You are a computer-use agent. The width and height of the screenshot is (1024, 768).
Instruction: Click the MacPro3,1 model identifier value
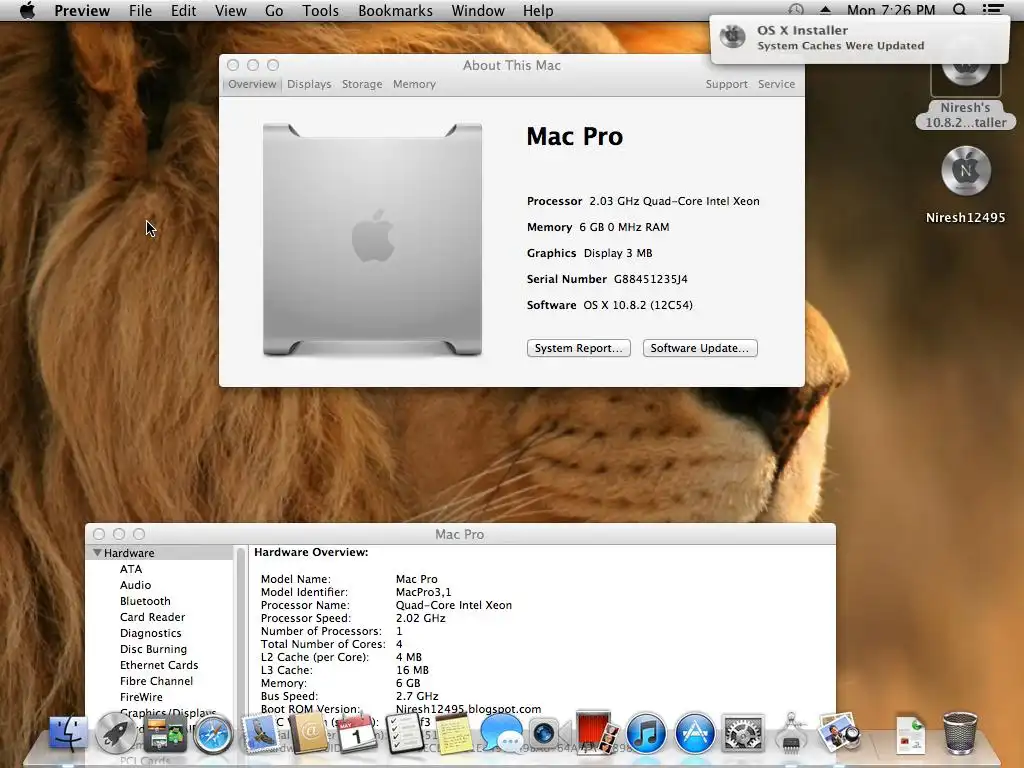pyautogui.click(x=423, y=592)
